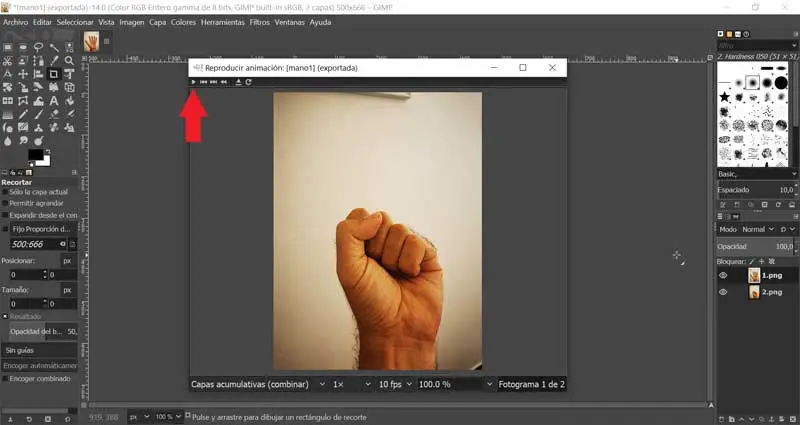Toggle the 'Fijo Proporción' checkbox
This screenshot has height=425, width=800.
[6, 229]
